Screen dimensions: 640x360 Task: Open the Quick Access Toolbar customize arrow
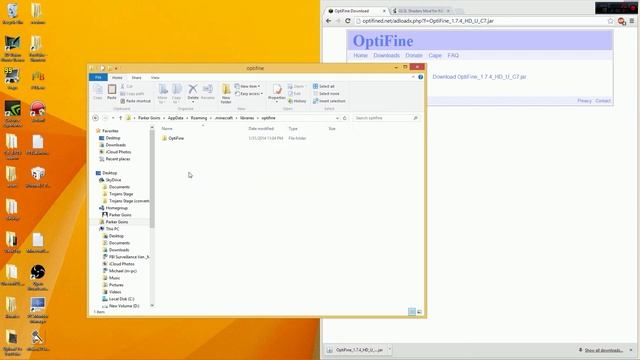(116, 68)
